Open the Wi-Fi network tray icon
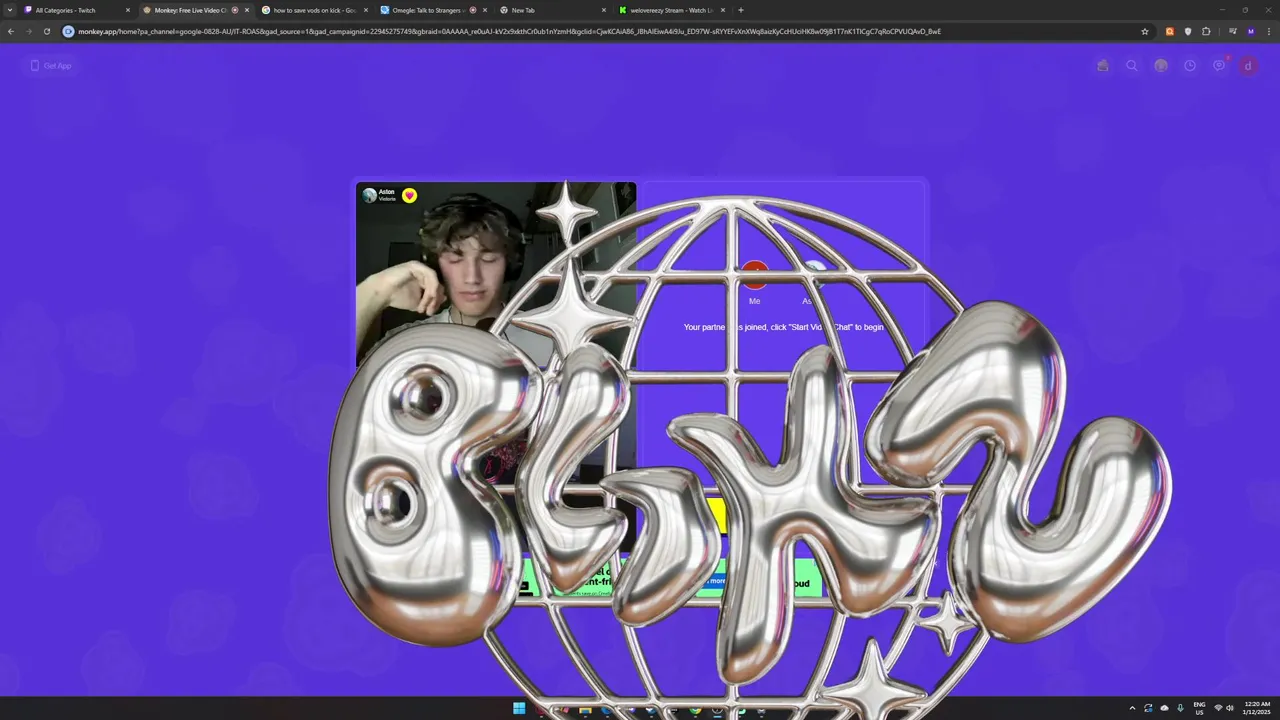The width and height of the screenshot is (1280, 720). [x=1218, y=708]
